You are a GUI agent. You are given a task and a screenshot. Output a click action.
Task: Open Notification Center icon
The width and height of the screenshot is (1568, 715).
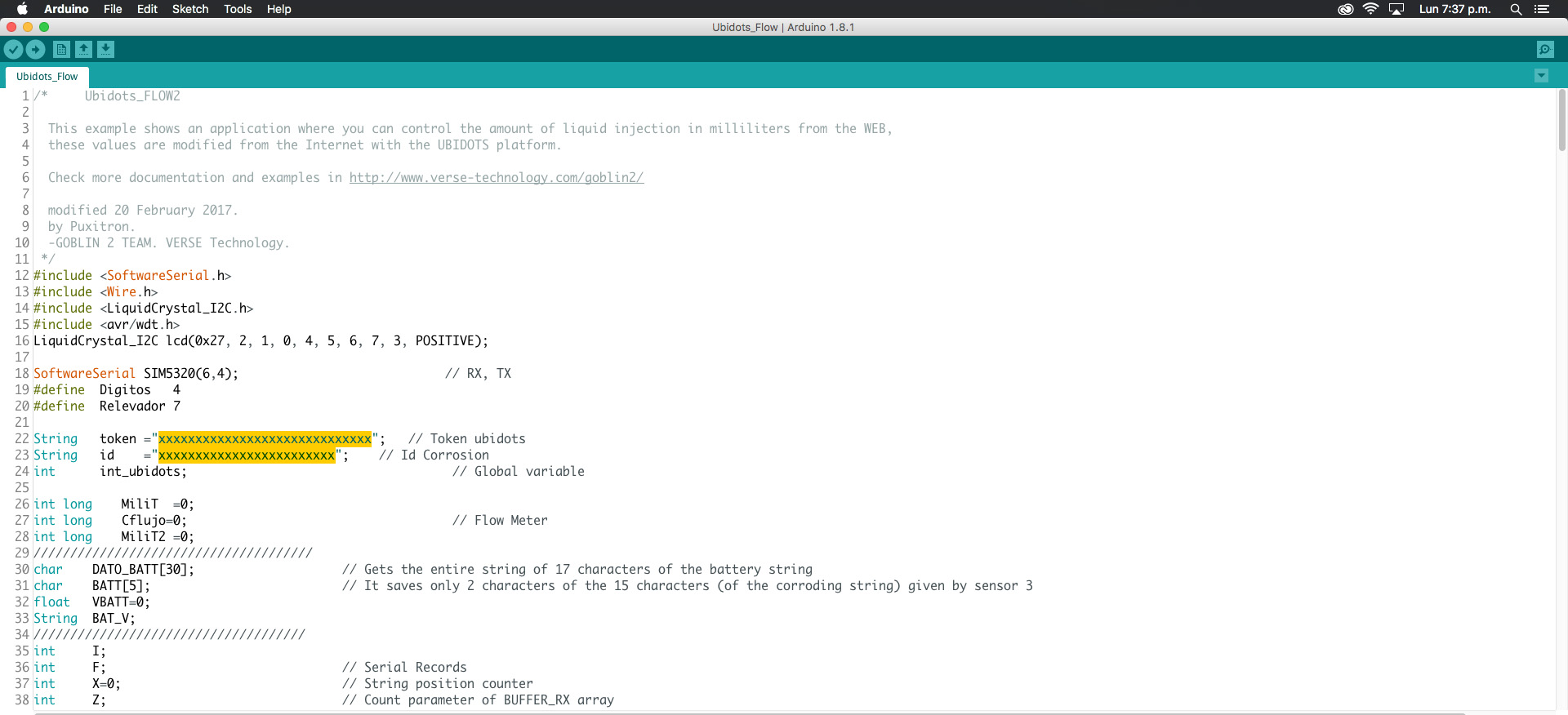pos(1542,9)
